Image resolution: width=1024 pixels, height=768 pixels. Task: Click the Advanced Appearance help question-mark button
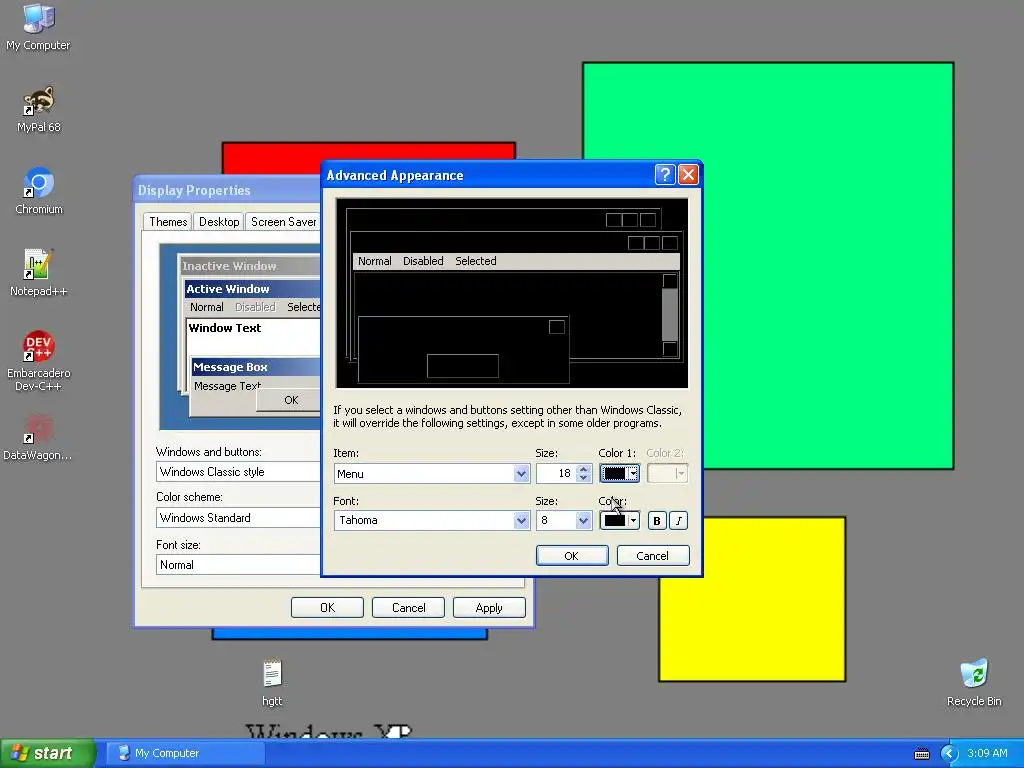tap(664, 174)
